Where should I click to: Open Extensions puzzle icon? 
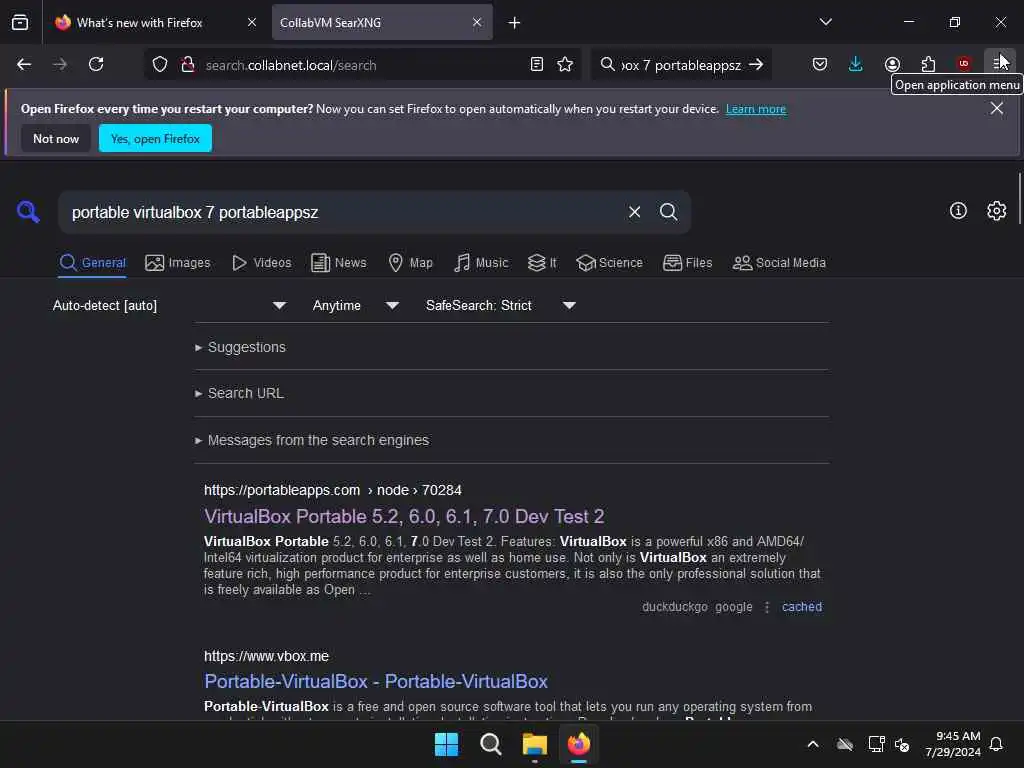click(x=928, y=64)
